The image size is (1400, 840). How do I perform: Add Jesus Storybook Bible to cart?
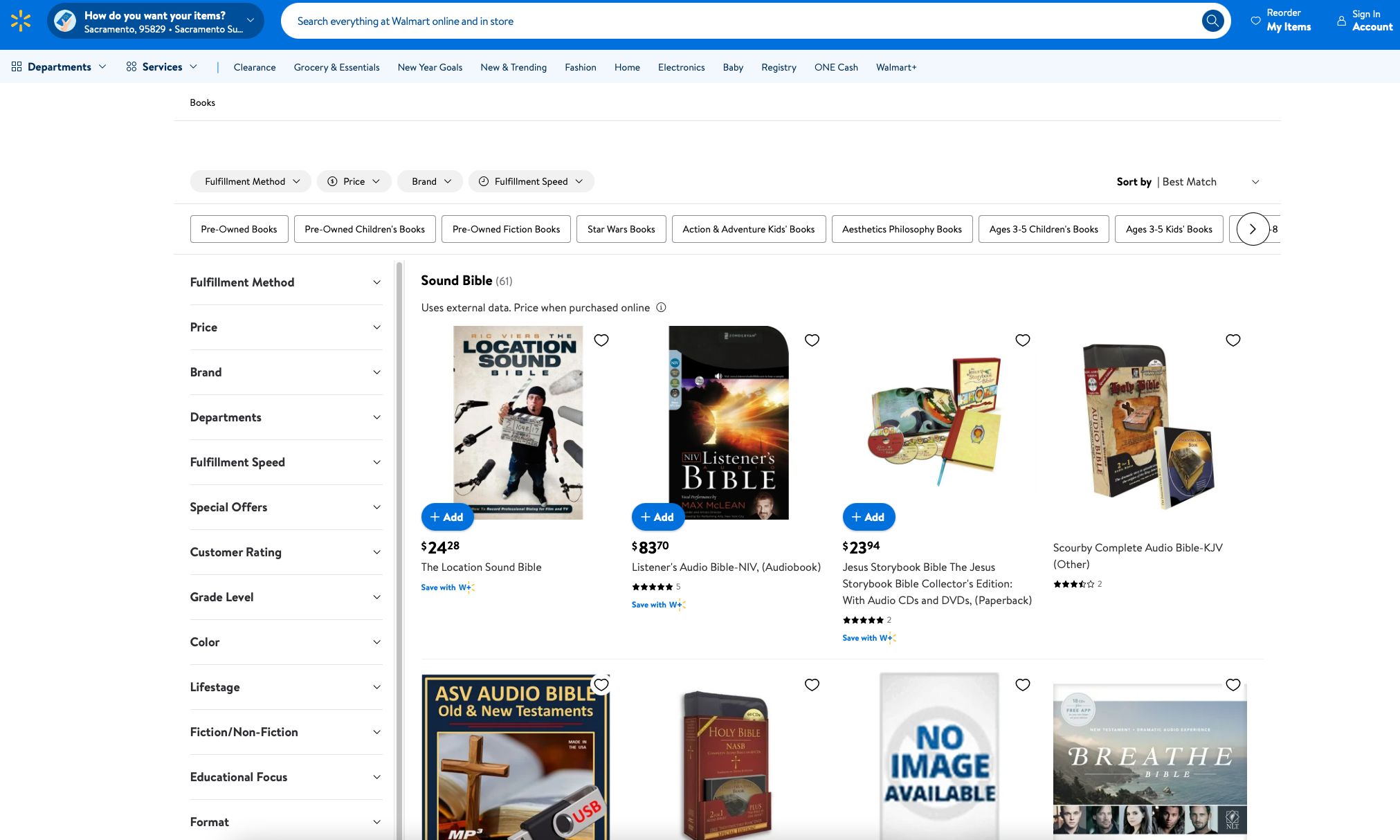868,517
